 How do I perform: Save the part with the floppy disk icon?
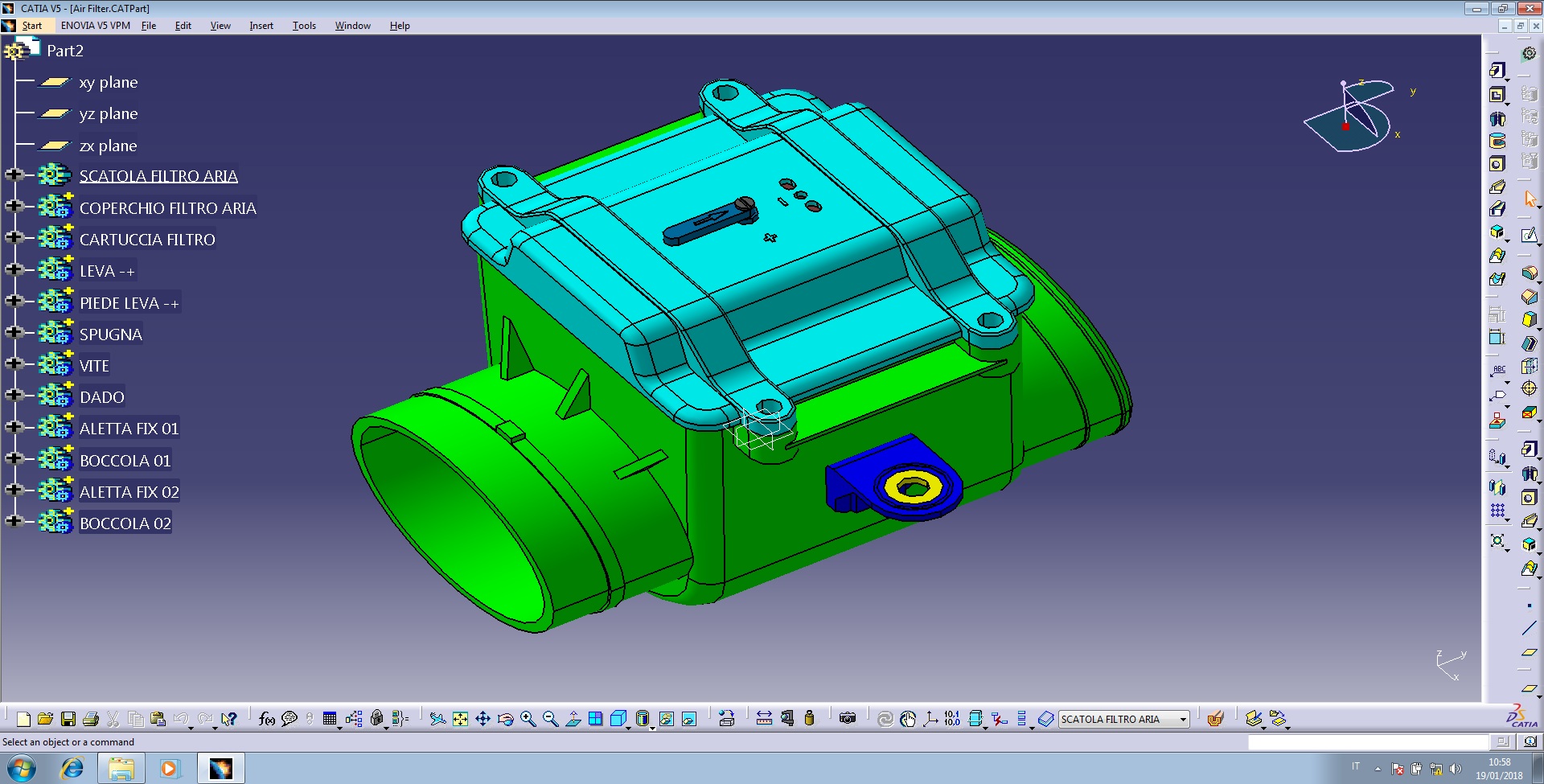click(x=68, y=719)
